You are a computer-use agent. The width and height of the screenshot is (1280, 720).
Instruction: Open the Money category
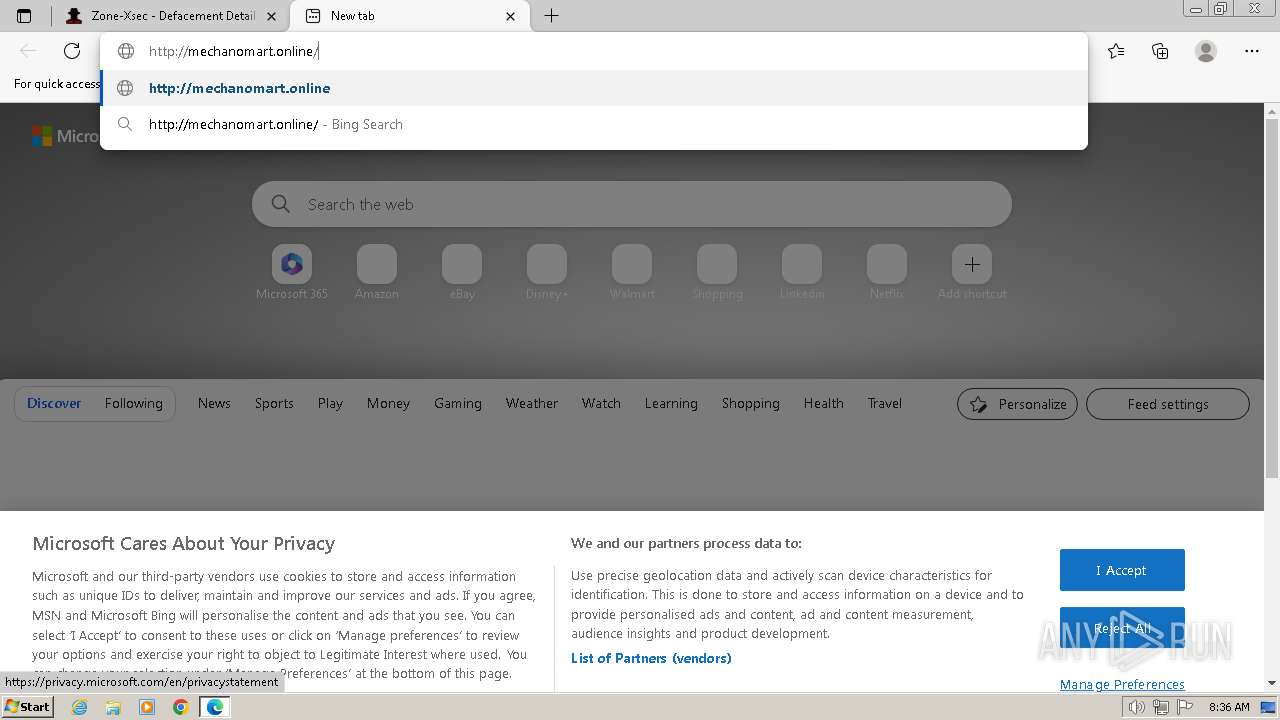tap(388, 403)
